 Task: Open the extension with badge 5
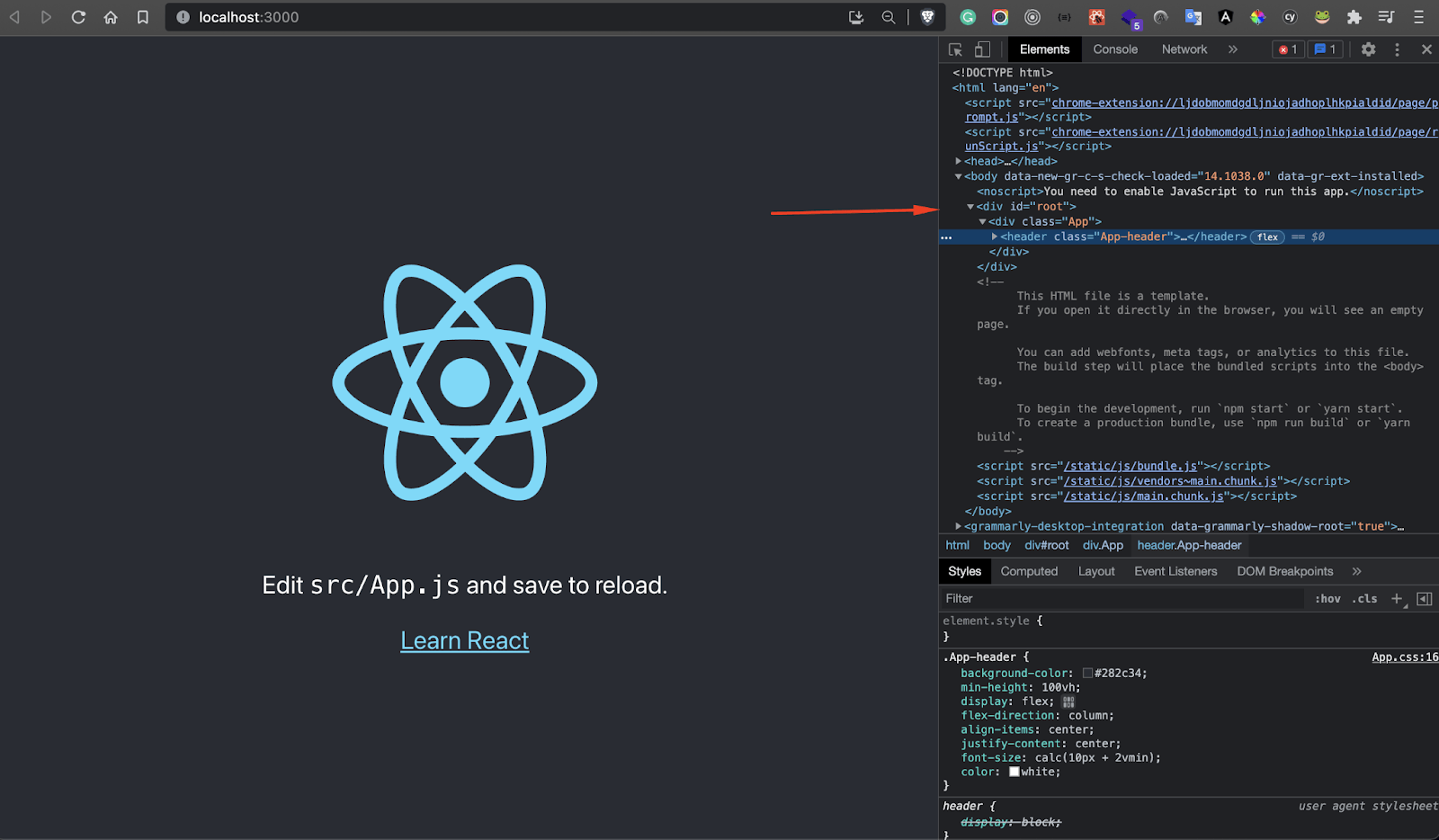1131,18
